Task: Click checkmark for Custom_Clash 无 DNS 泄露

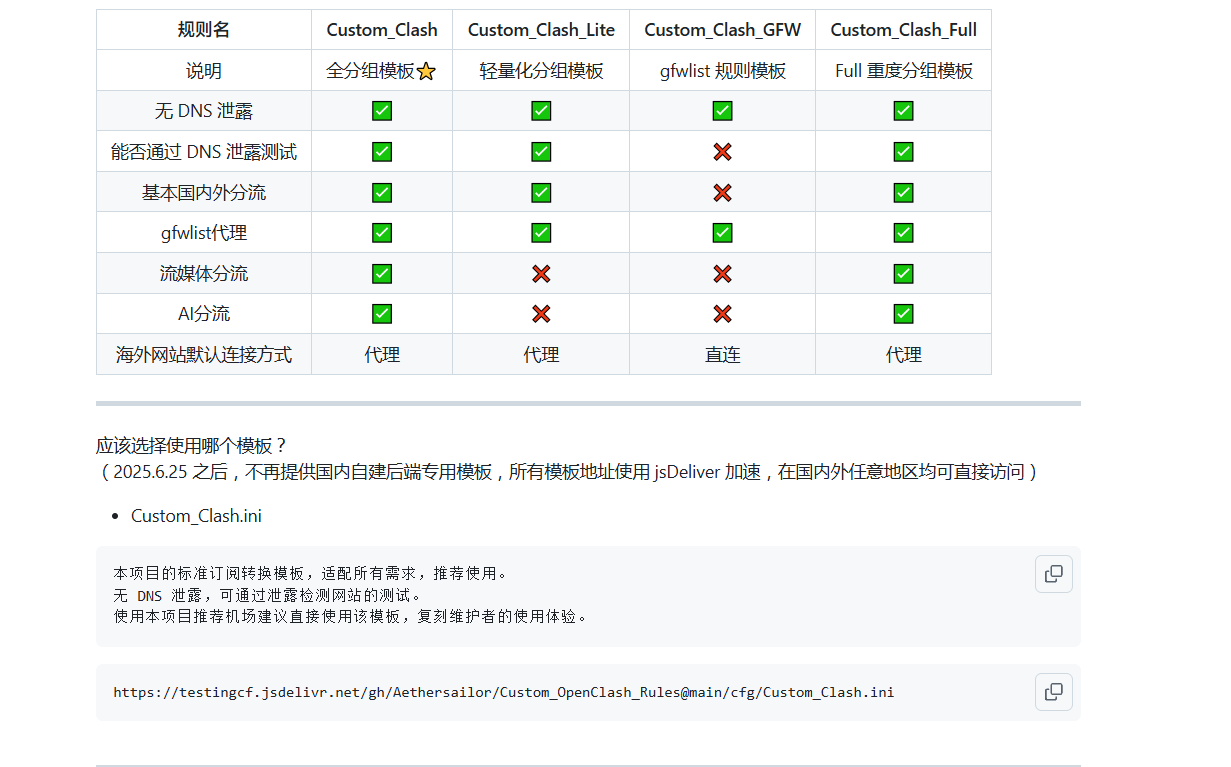Action: [382, 111]
